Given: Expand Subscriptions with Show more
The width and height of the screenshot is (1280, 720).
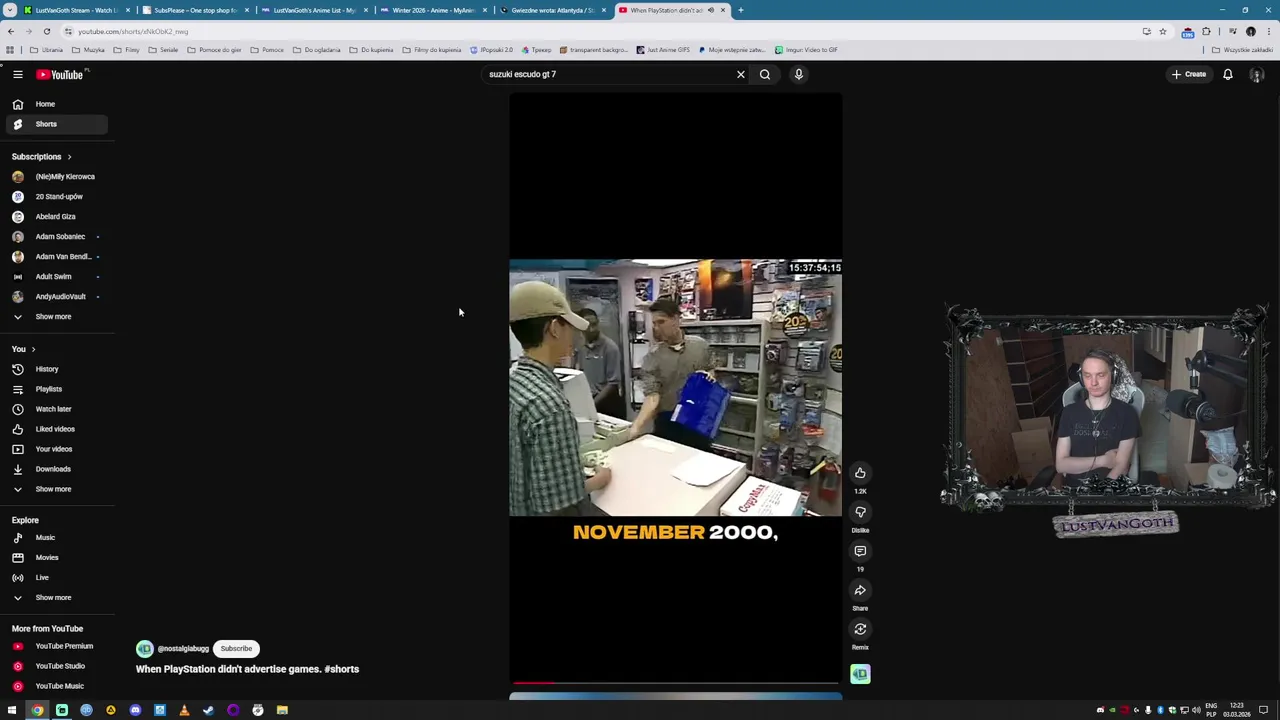Looking at the screenshot, I should (53, 317).
